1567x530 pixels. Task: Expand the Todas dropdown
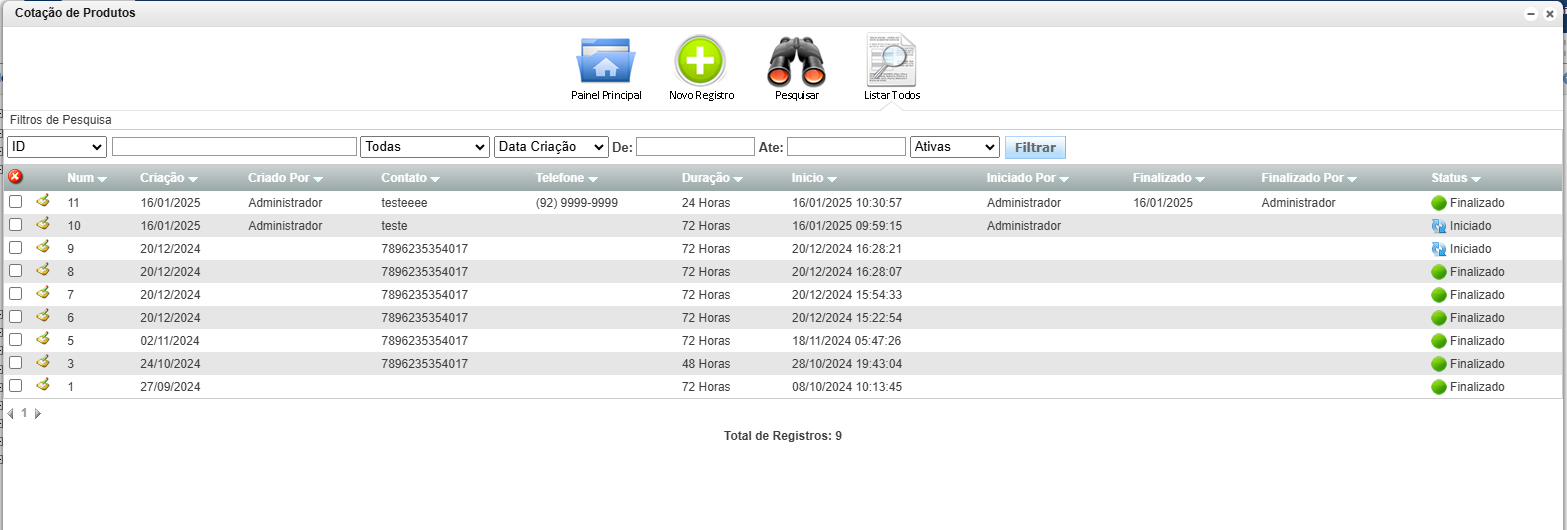coord(425,147)
